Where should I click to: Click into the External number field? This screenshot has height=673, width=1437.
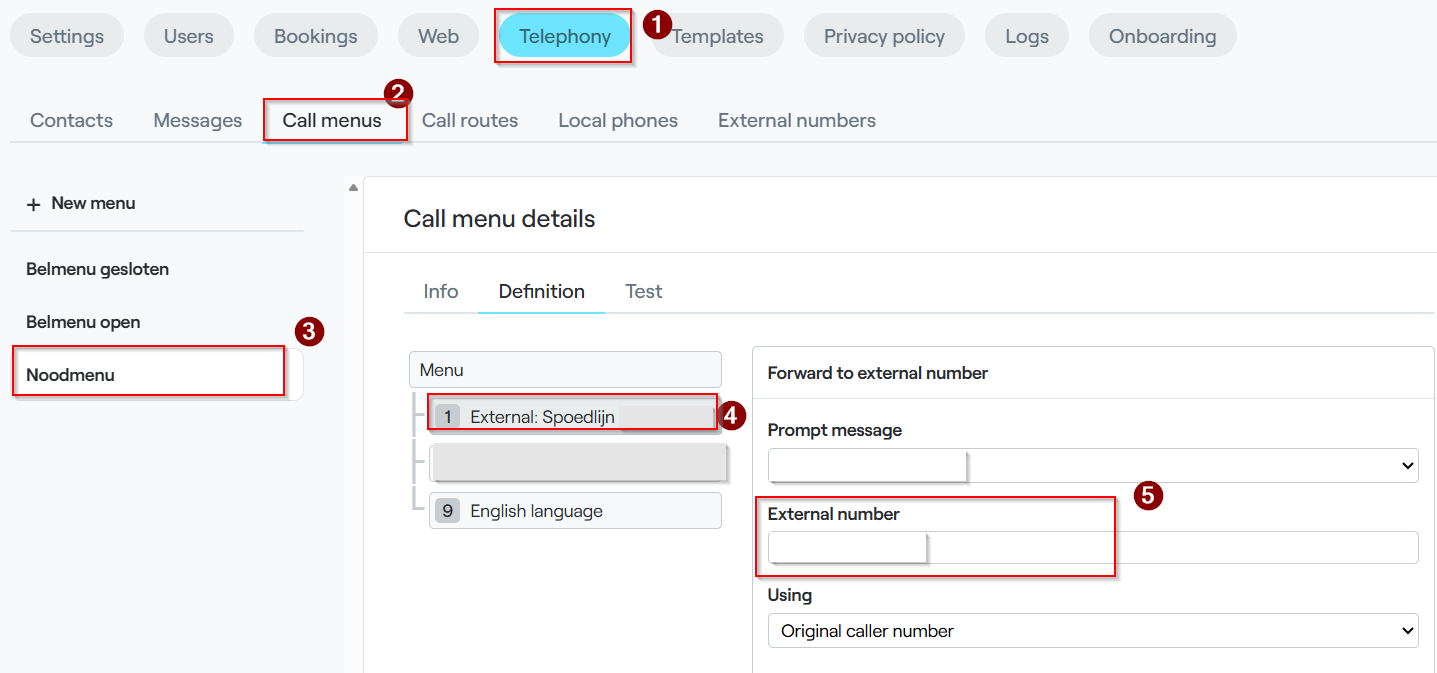point(1093,547)
